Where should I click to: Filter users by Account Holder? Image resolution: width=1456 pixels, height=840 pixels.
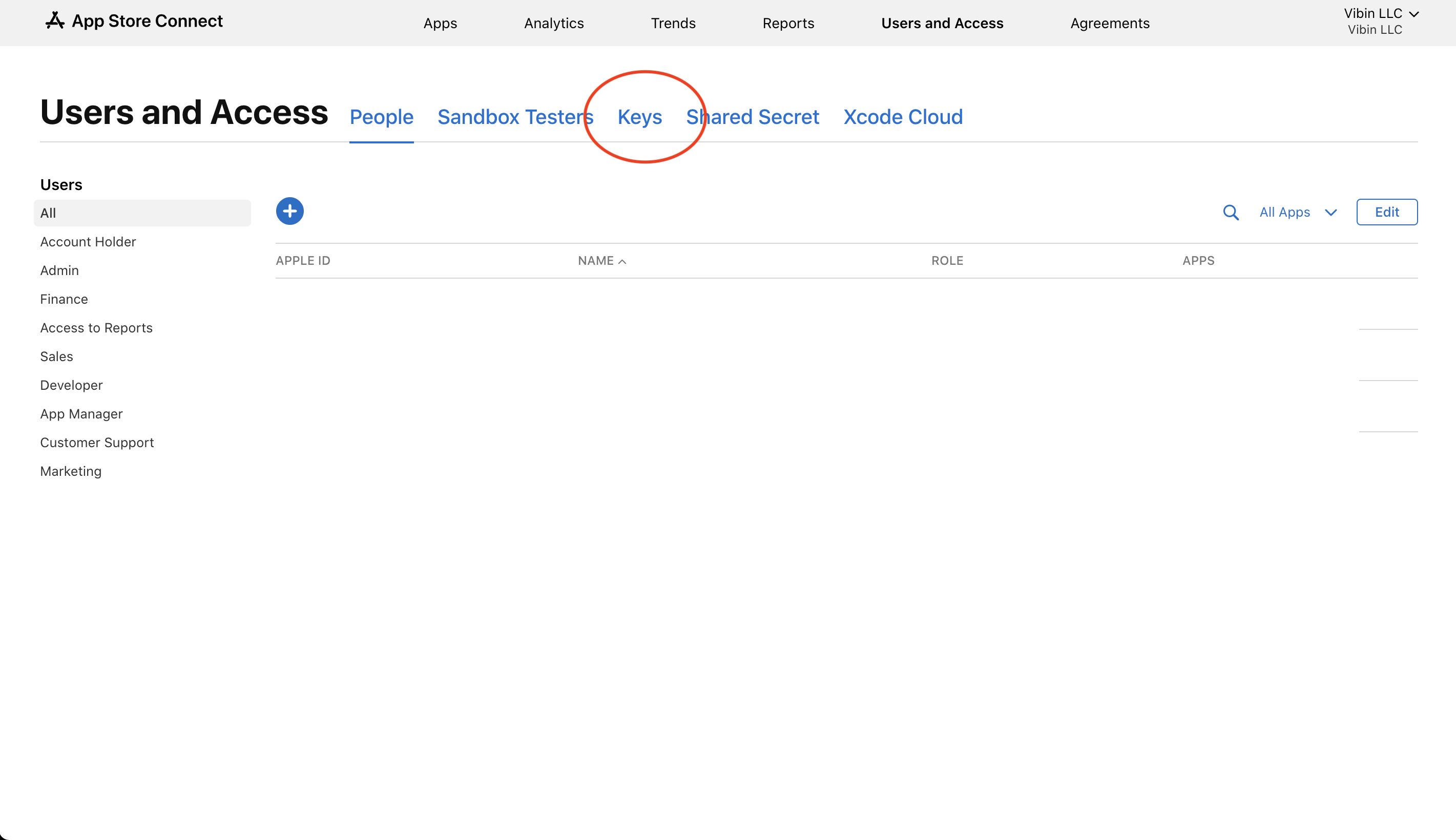[x=88, y=242]
